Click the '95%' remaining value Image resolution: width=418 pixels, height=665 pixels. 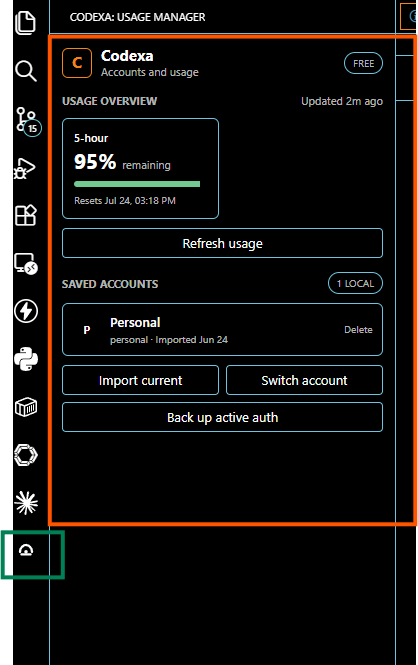click(x=95, y=162)
